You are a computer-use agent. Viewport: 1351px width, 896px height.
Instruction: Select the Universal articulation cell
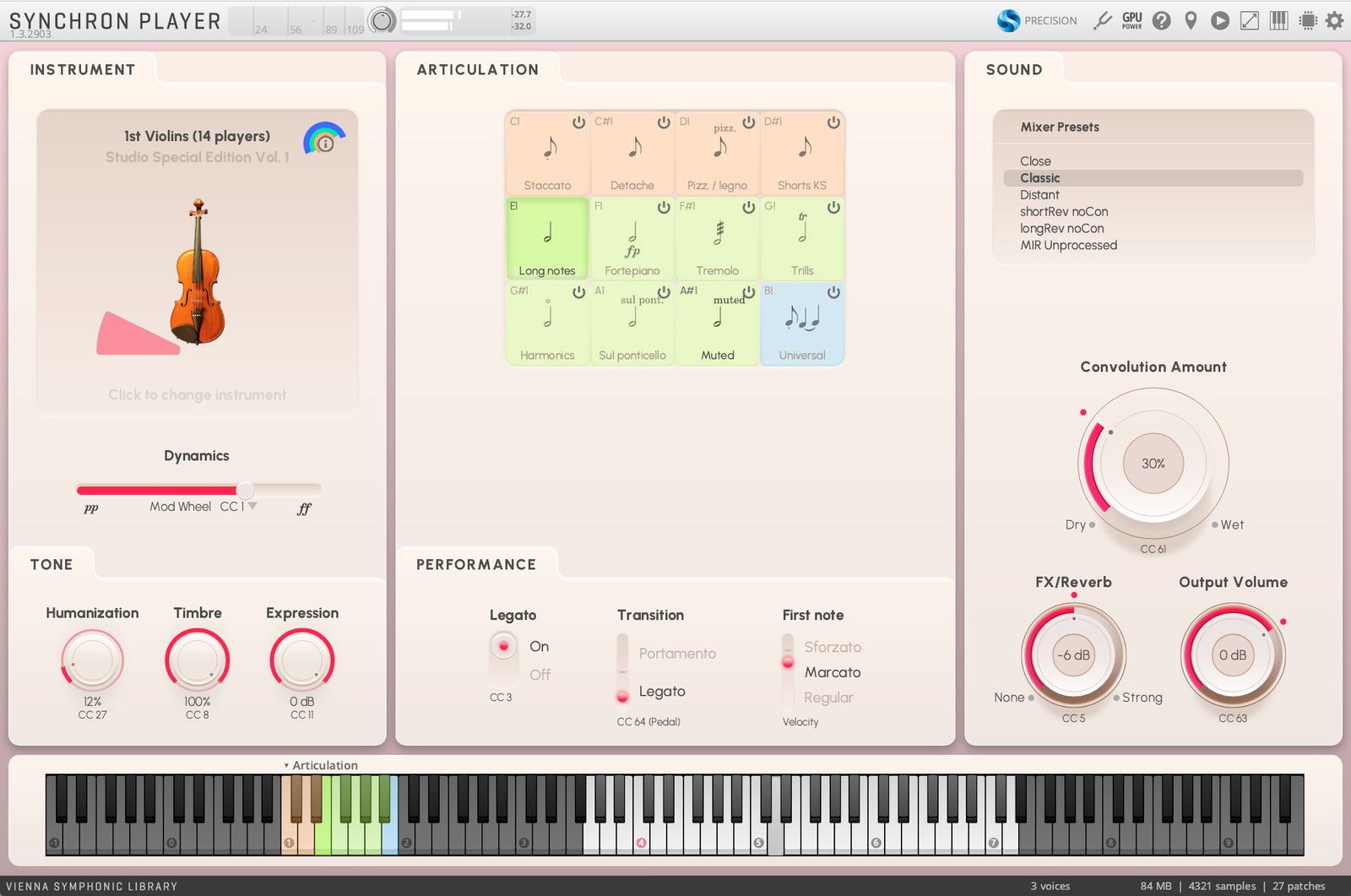(x=801, y=325)
